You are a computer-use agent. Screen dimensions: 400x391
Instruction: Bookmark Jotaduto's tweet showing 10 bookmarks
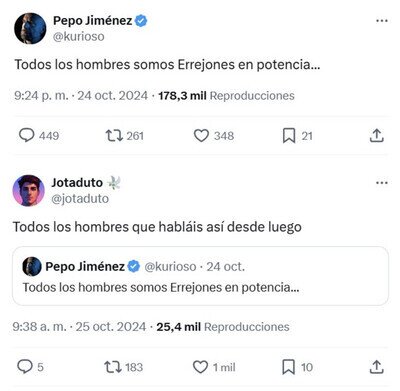(x=288, y=367)
